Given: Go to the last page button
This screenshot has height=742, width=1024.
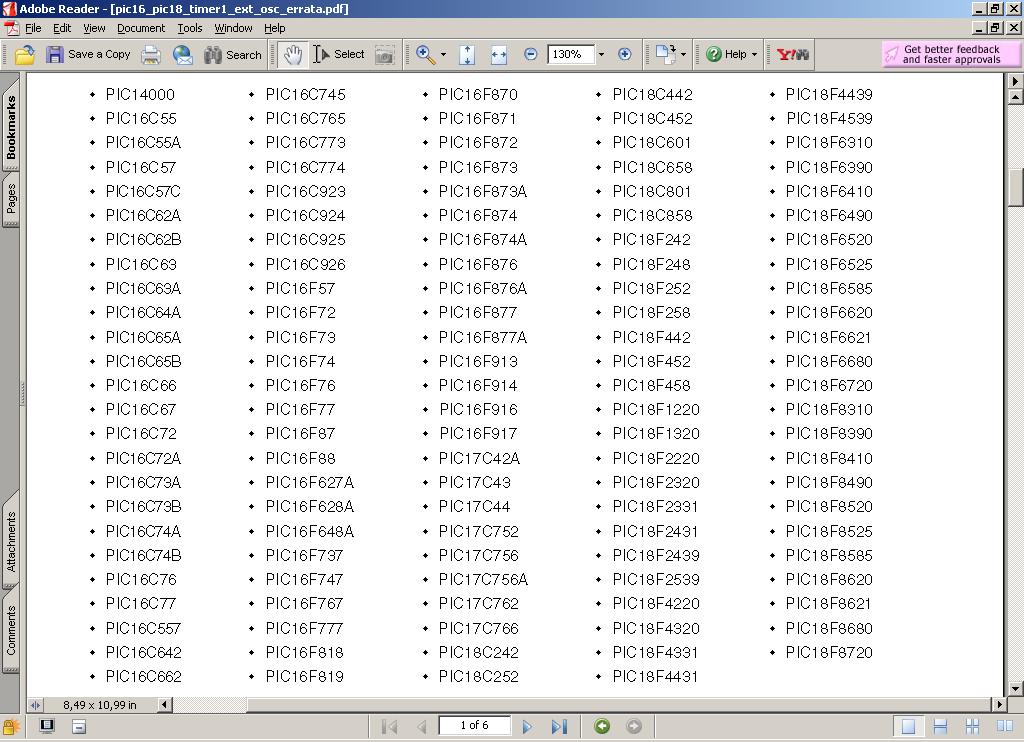Looking at the screenshot, I should click(x=559, y=726).
